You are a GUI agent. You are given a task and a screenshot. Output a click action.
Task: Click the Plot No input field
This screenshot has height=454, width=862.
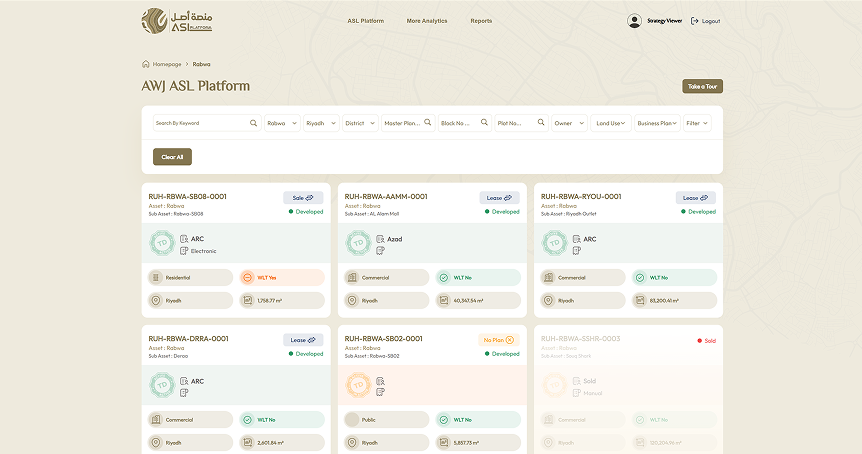[x=521, y=123]
